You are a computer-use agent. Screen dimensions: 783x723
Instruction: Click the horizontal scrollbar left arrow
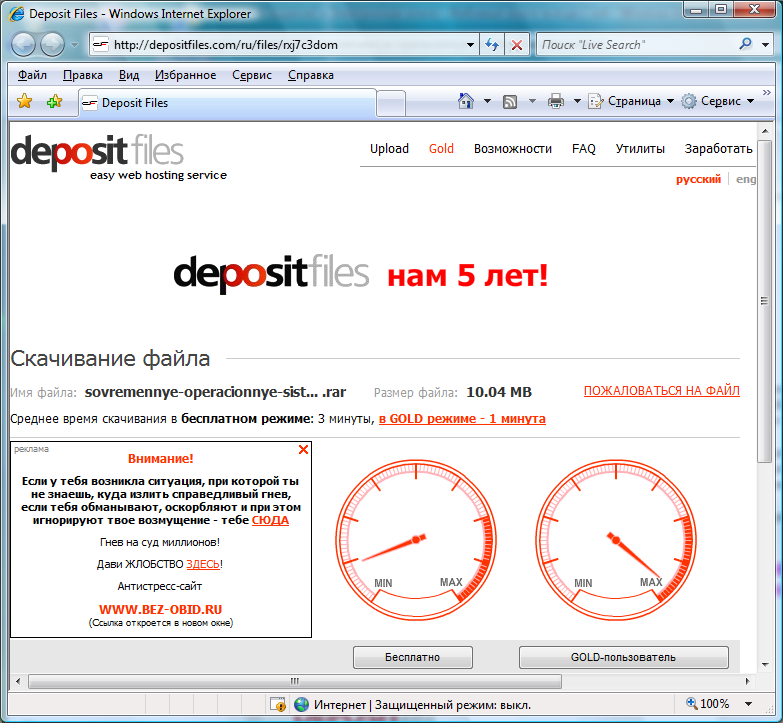[18, 681]
